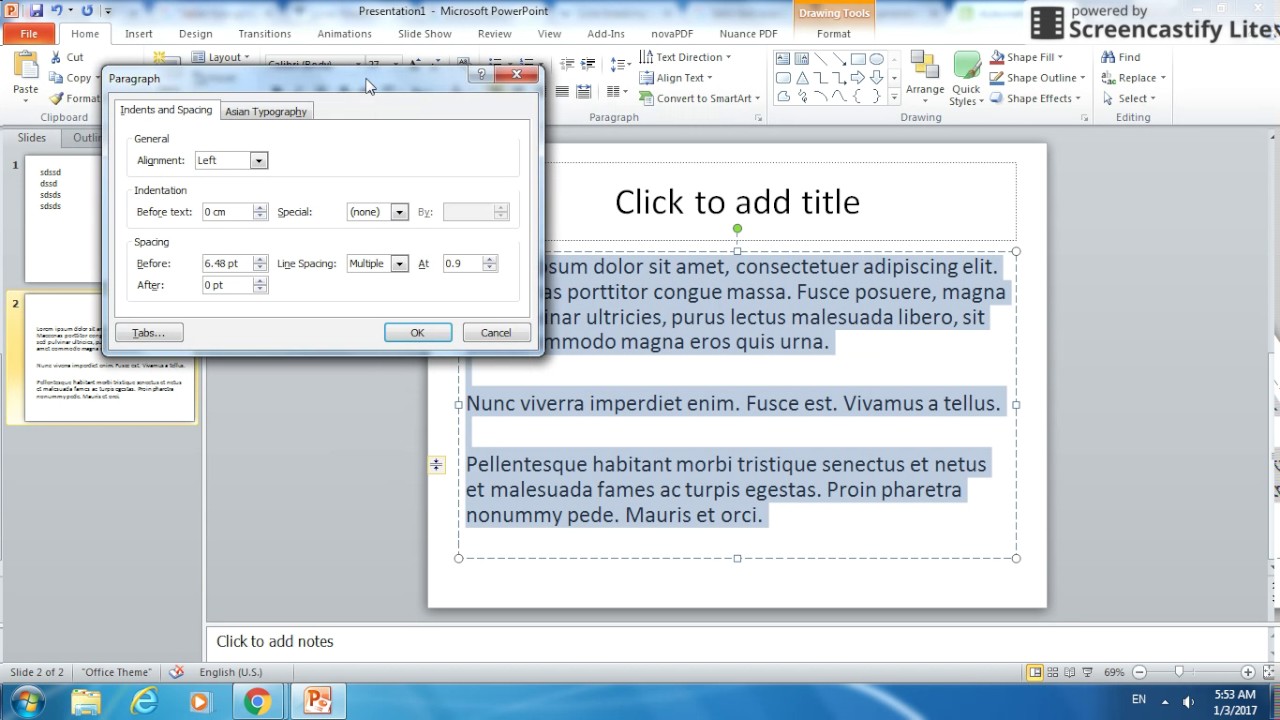Expand Shape Outline dropdown
The width and height of the screenshot is (1280, 720).
[1082, 78]
